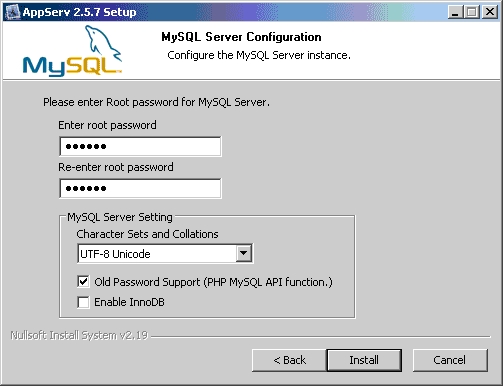503x386 pixels.
Task: Cancel the setup wizard
Action: pyautogui.click(x=450, y=360)
